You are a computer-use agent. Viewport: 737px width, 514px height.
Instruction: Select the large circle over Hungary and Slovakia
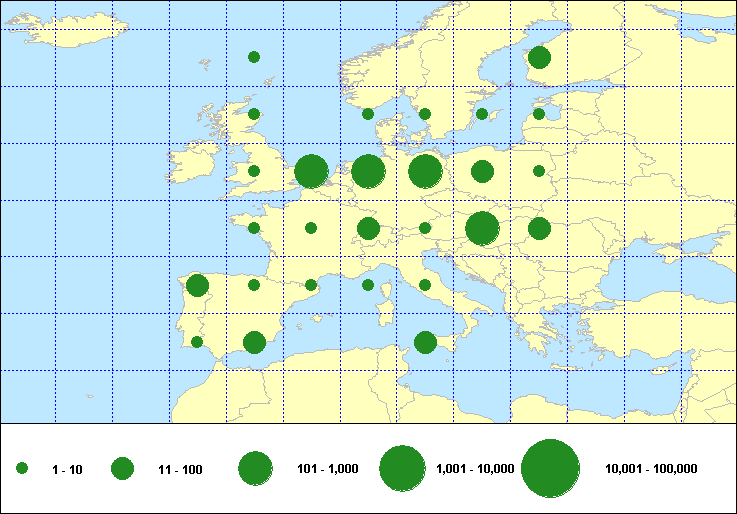(x=482, y=228)
